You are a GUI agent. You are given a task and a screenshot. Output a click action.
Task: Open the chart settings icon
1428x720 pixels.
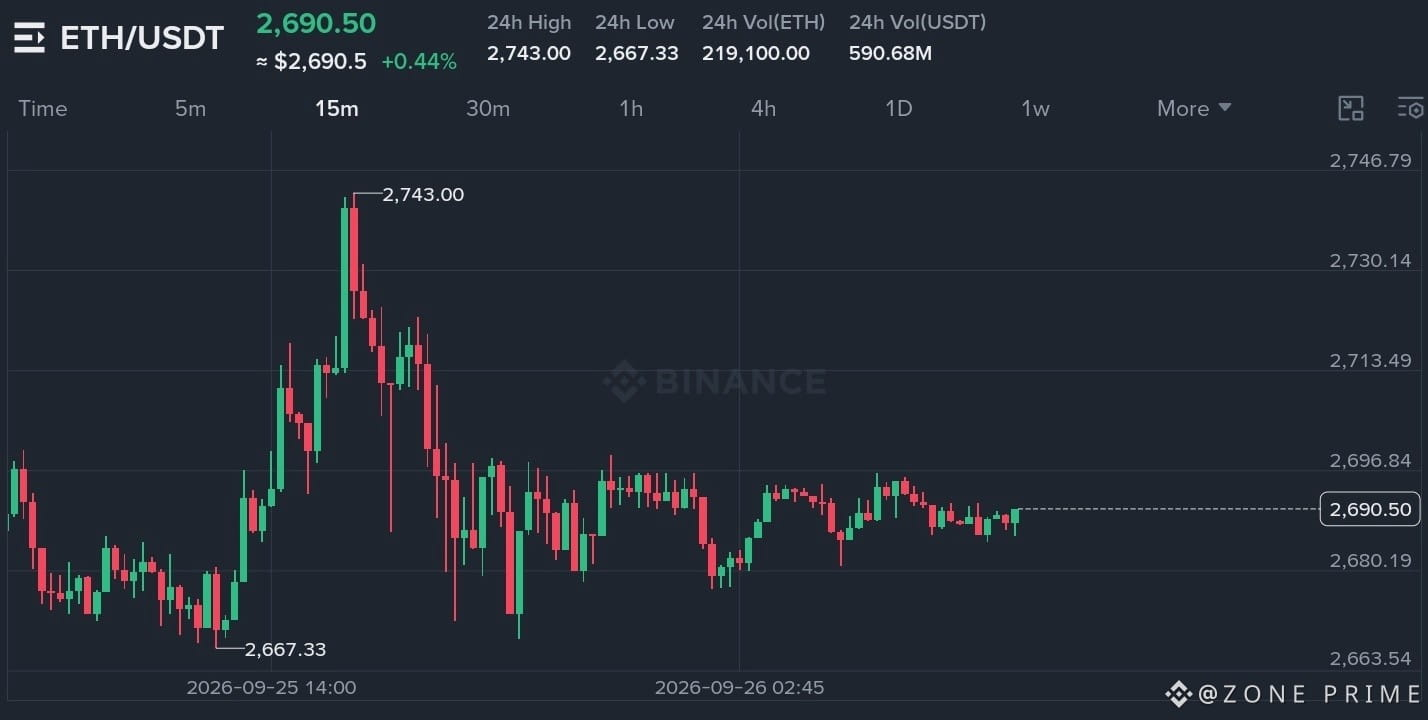click(x=1410, y=109)
